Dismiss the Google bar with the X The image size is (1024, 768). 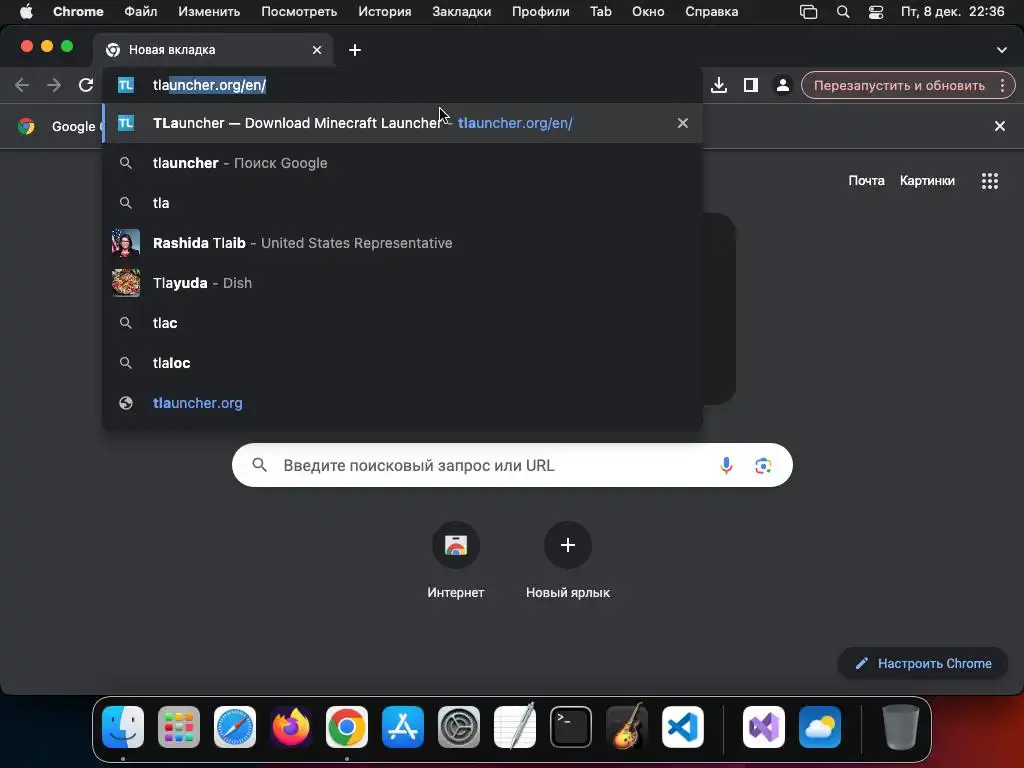click(x=1000, y=126)
